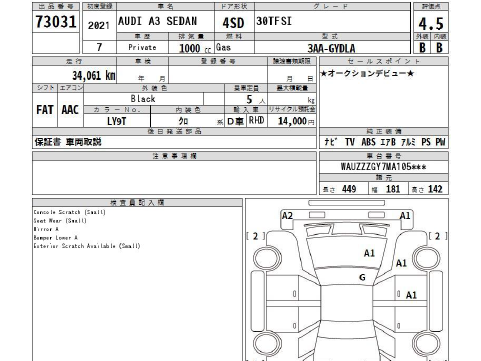This screenshot has height=361, width=481.
Task: Select the A2 damage mark on diagram
Action: [x=287, y=216]
